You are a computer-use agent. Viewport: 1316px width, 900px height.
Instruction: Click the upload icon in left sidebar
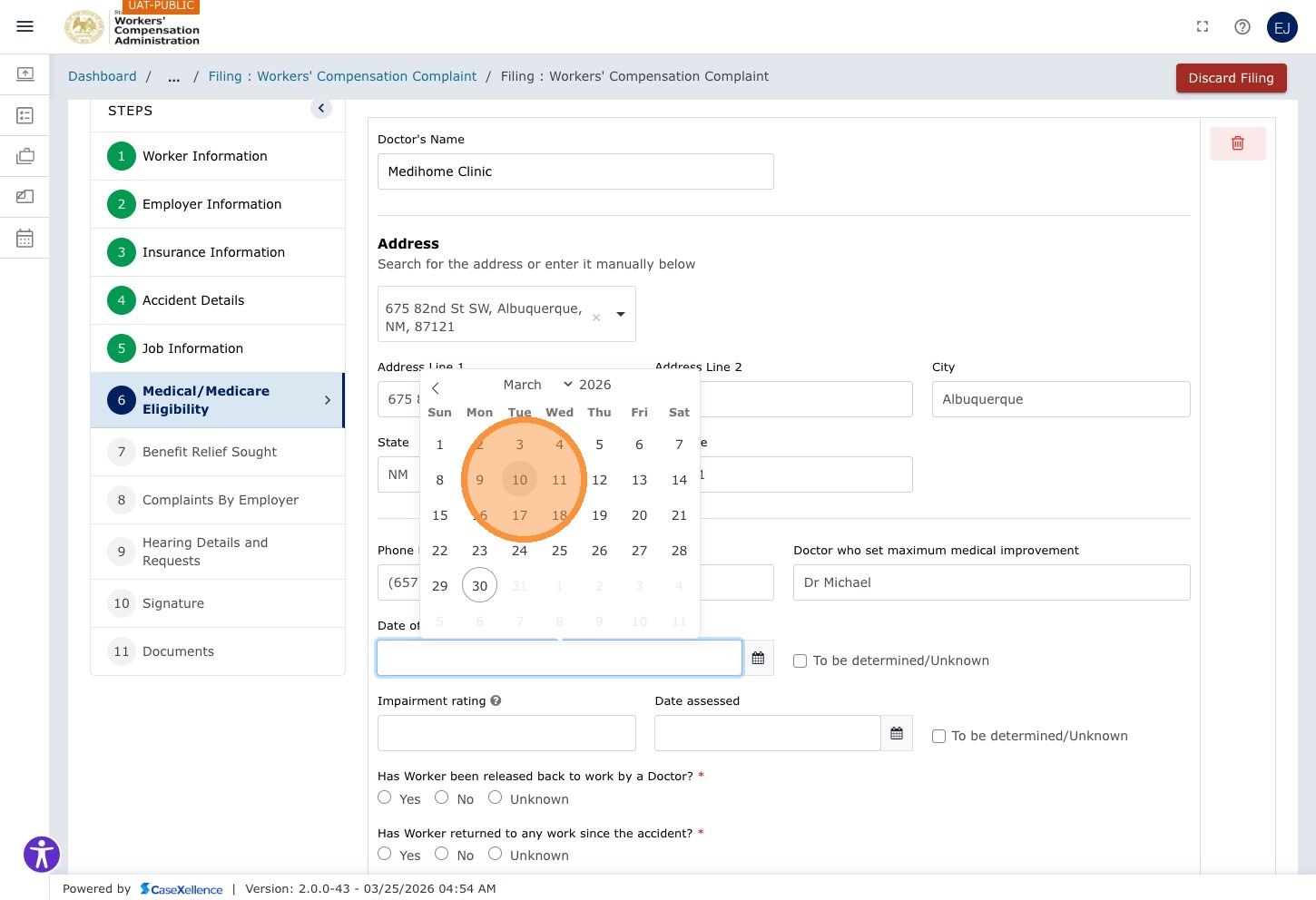click(x=25, y=73)
